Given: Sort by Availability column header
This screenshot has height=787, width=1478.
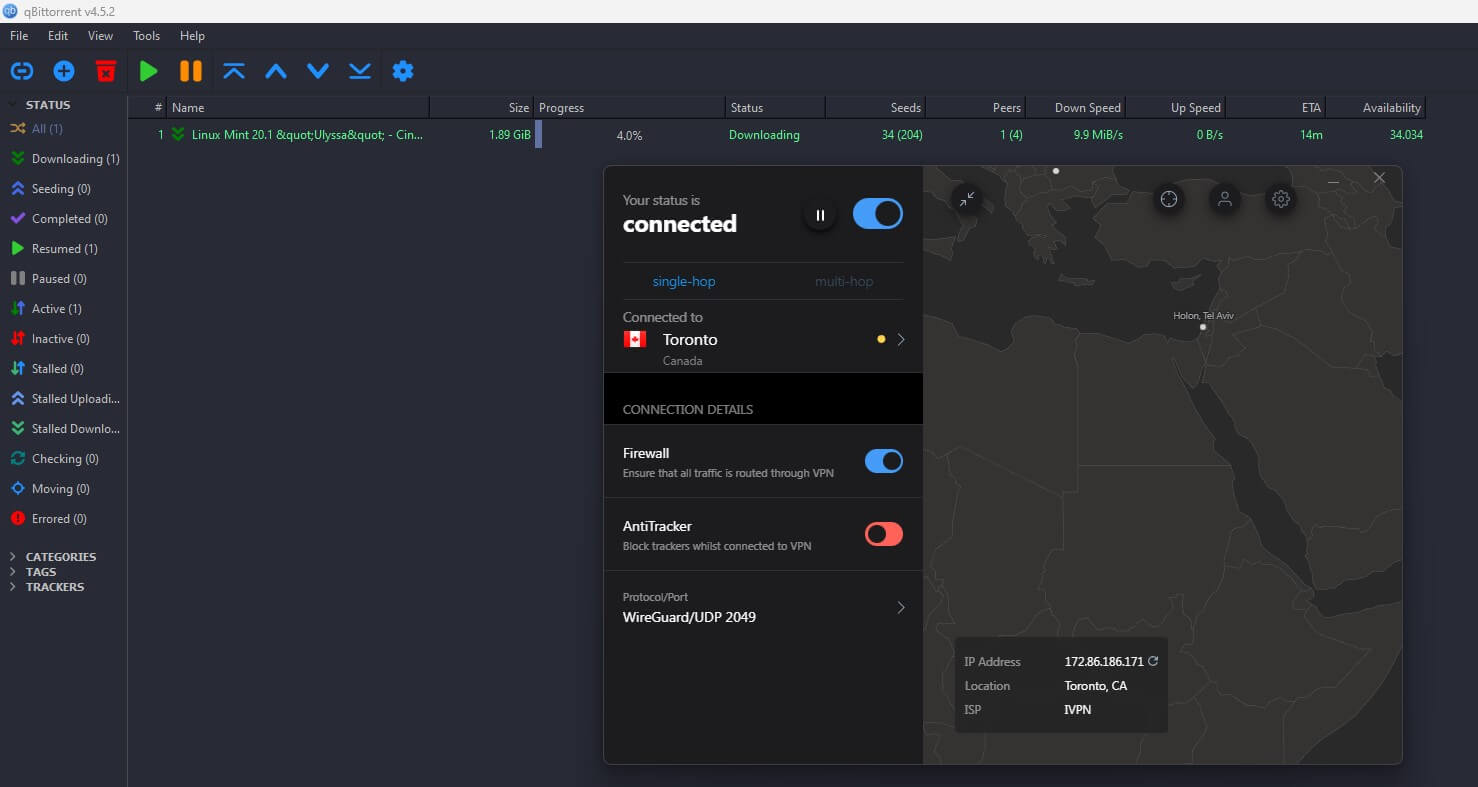Looking at the screenshot, I should [x=1375, y=107].
